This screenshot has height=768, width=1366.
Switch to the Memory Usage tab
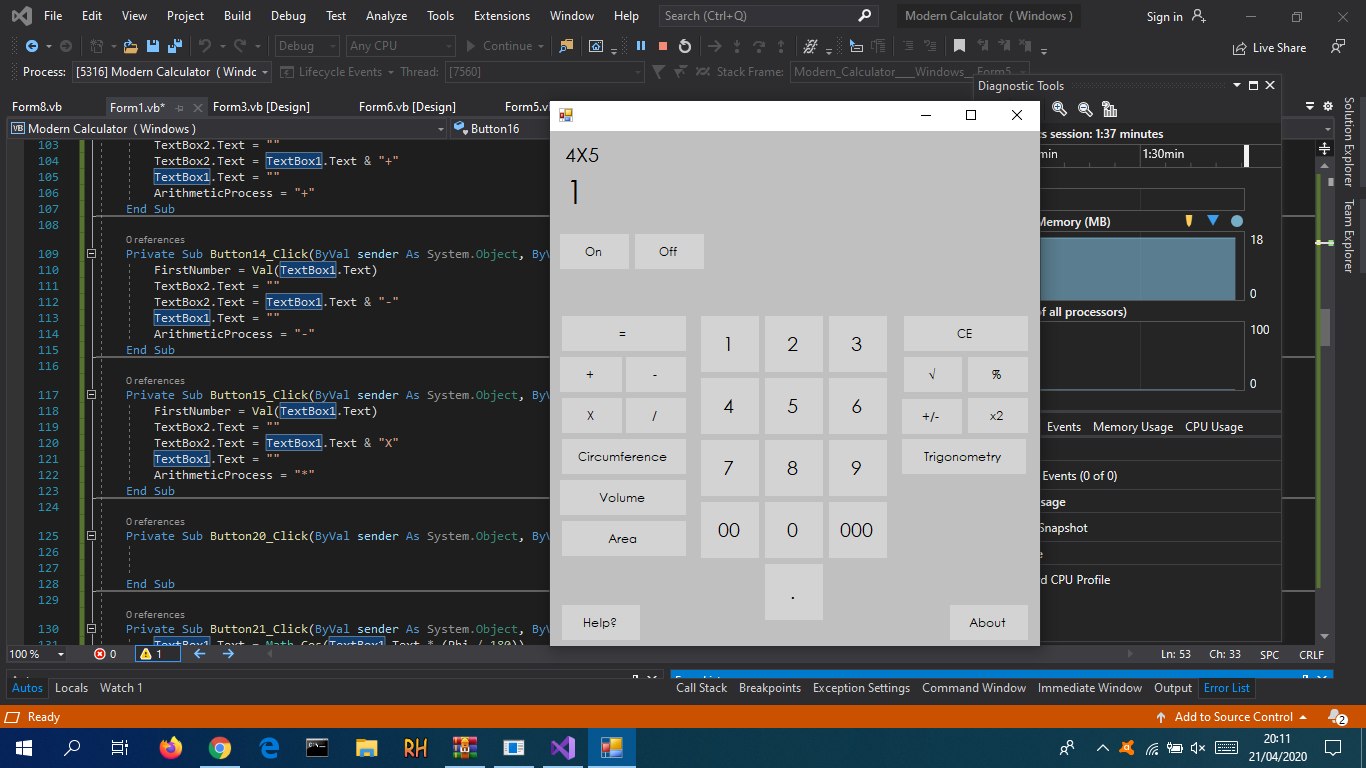point(1133,427)
